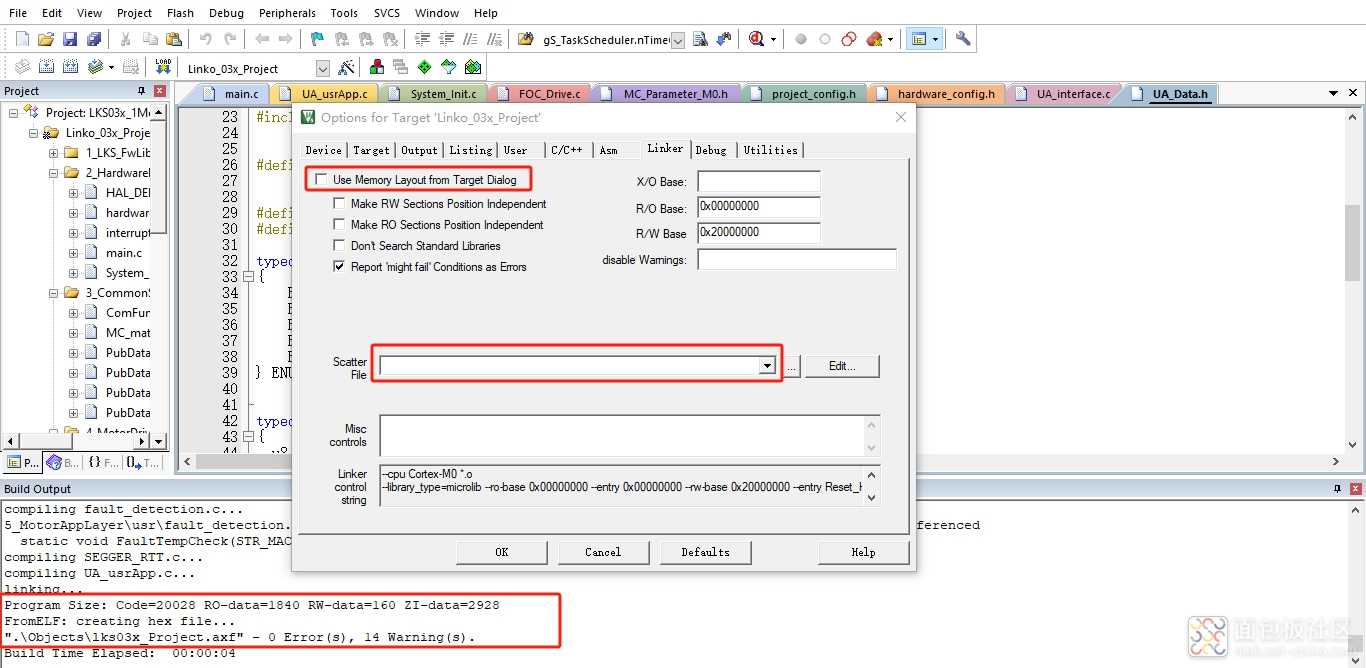Open the Scatter File dropdown
This screenshot has width=1366, height=668.
[767, 366]
